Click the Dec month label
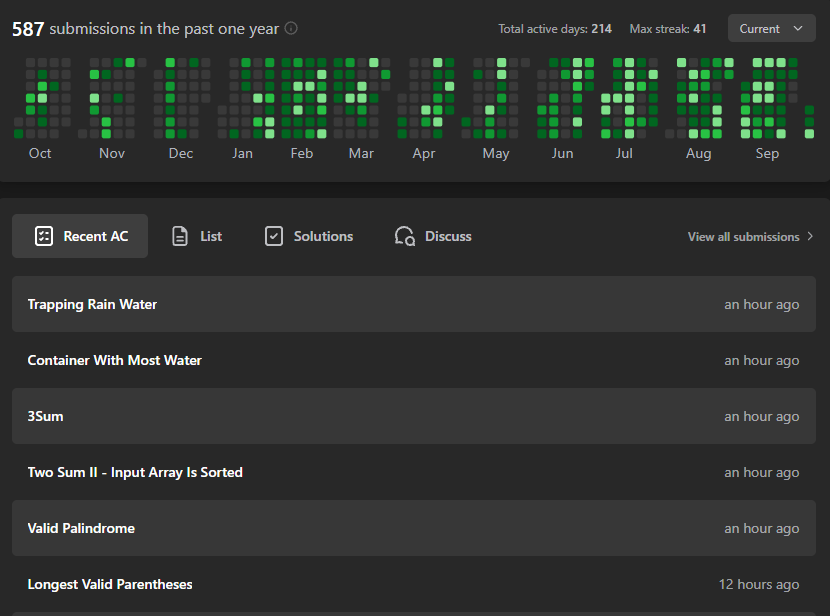 point(181,153)
